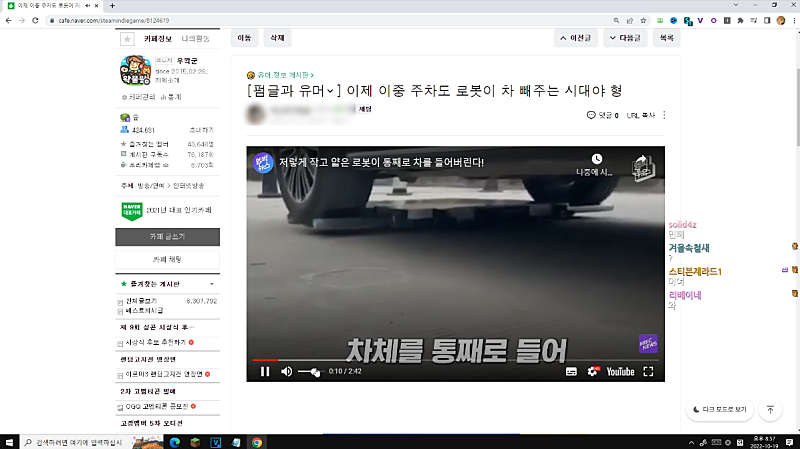Open the channel avatar in the video header
The height and width of the screenshot is (449, 800).
point(263,163)
